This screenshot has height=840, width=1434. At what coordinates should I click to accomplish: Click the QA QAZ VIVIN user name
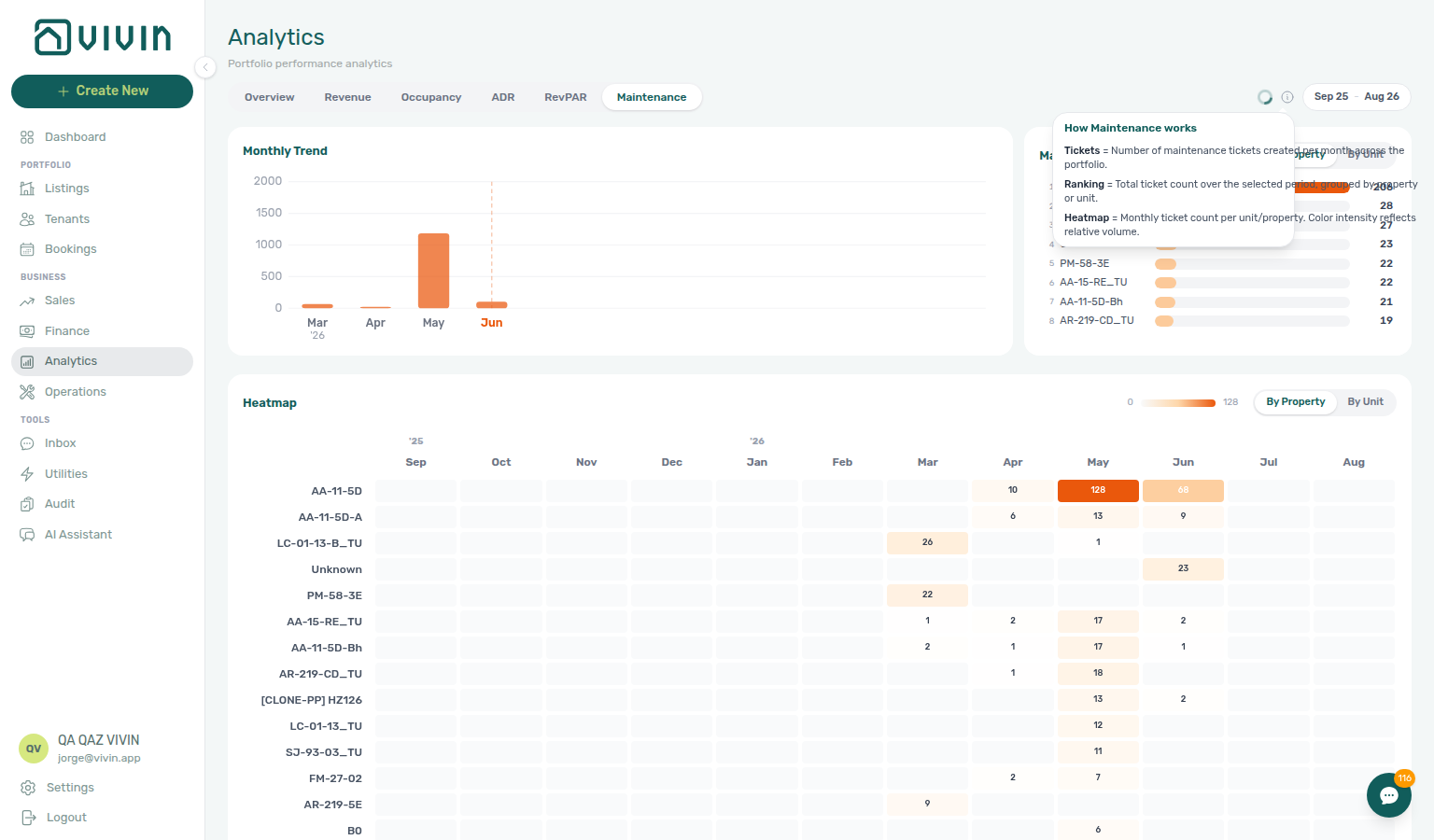(x=98, y=740)
